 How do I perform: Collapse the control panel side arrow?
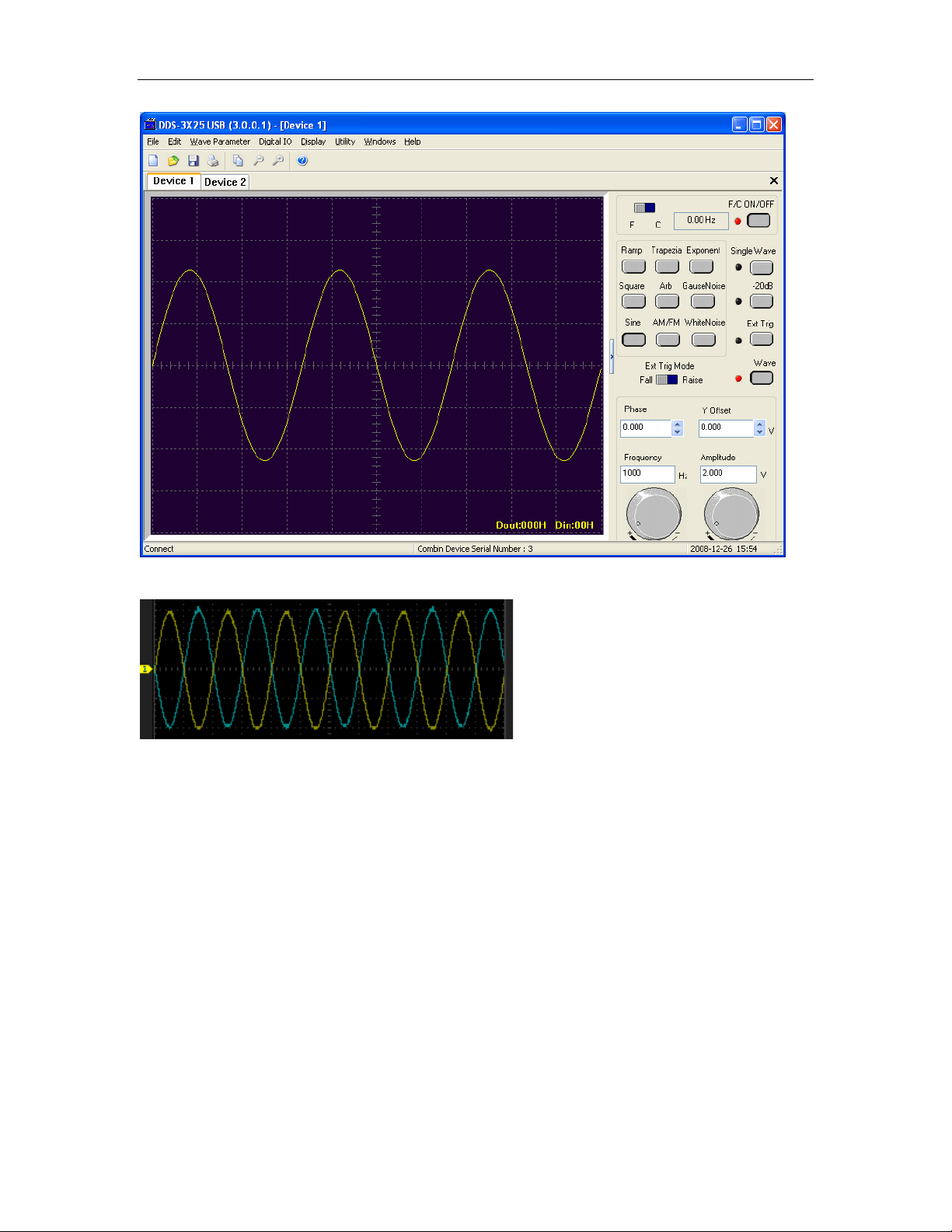coord(612,357)
